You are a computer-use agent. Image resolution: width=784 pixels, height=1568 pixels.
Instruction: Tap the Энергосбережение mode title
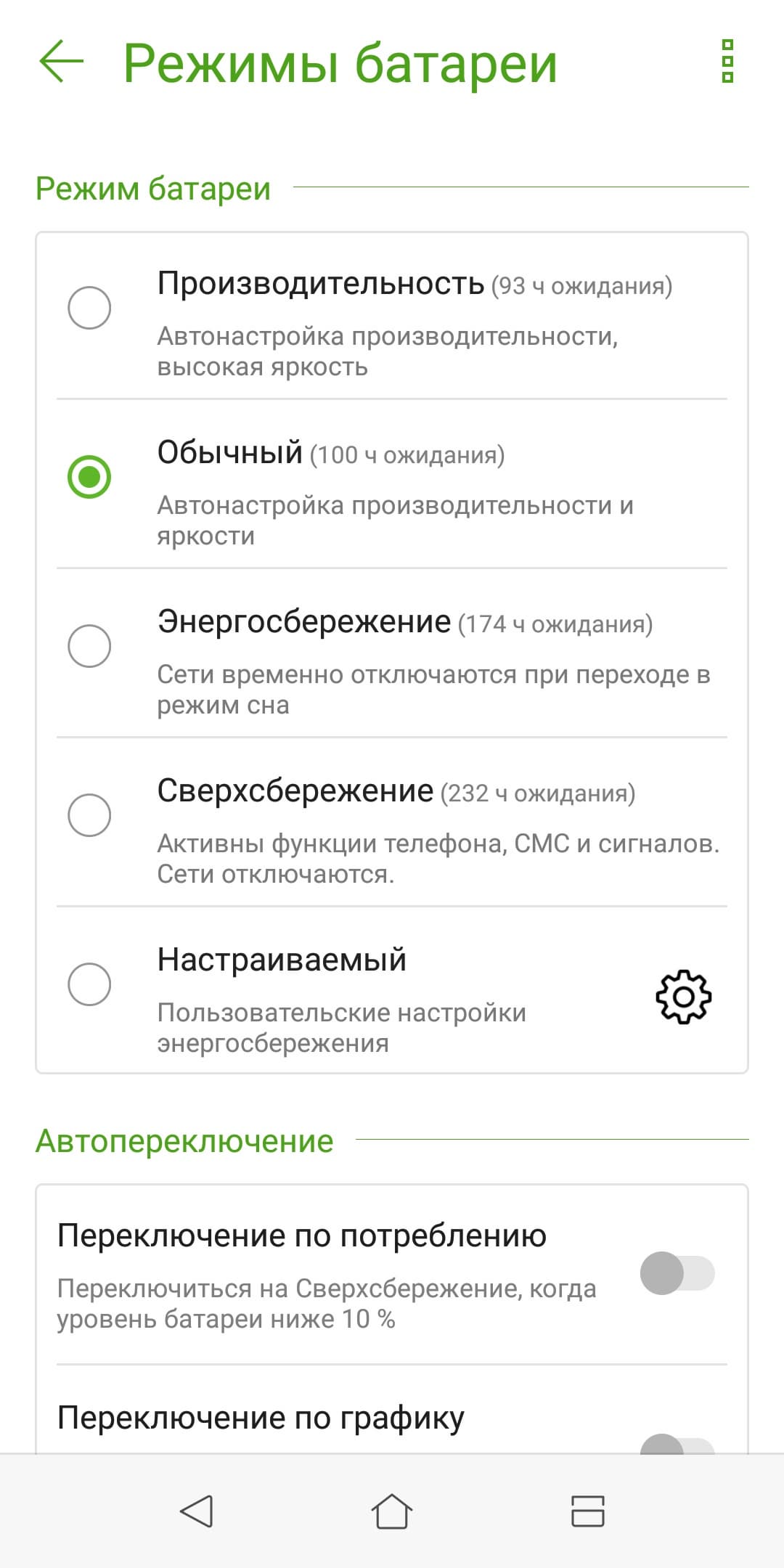pyautogui.click(x=304, y=622)
